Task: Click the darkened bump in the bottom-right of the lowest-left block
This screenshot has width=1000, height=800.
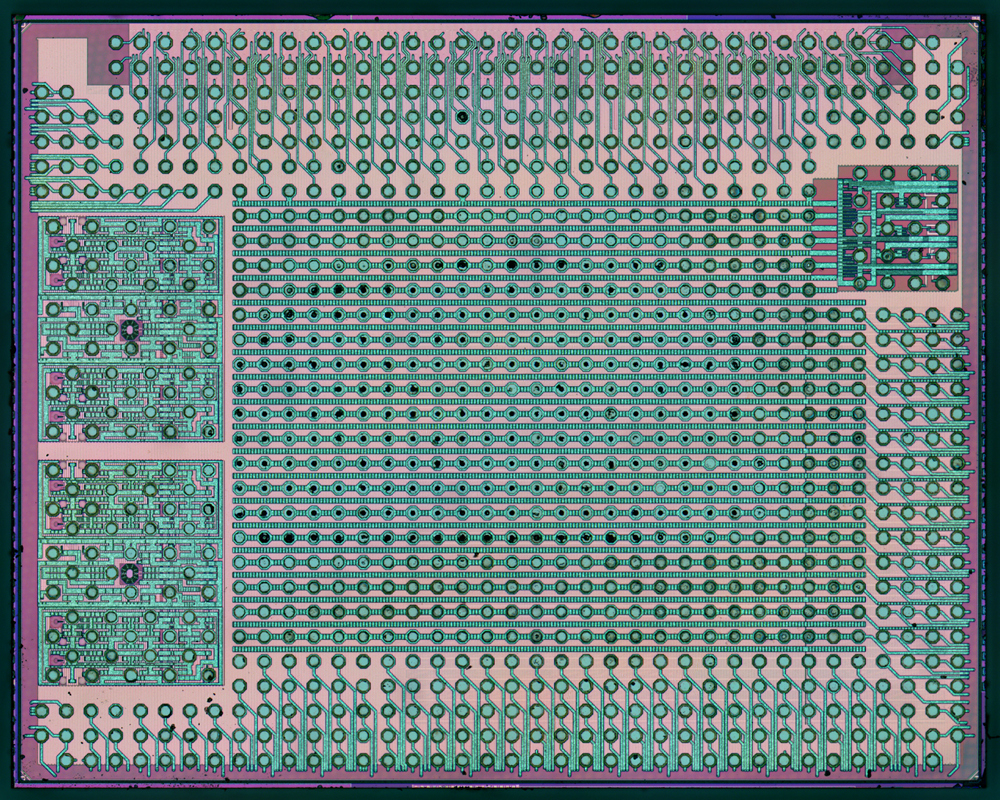Action: pos(209,674)
